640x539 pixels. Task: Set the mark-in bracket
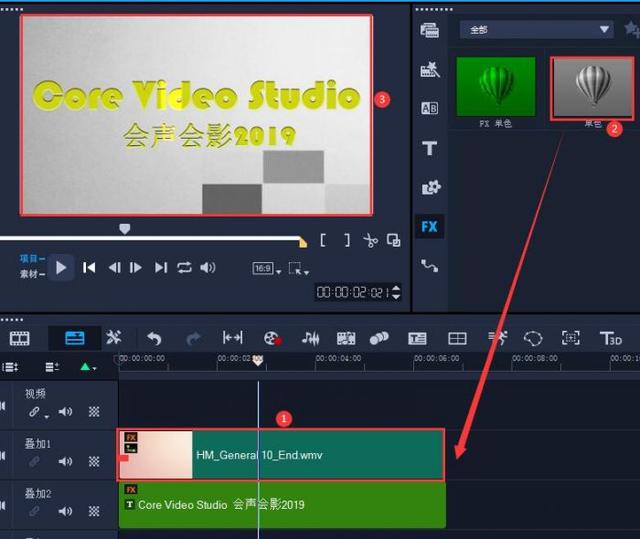323,240
